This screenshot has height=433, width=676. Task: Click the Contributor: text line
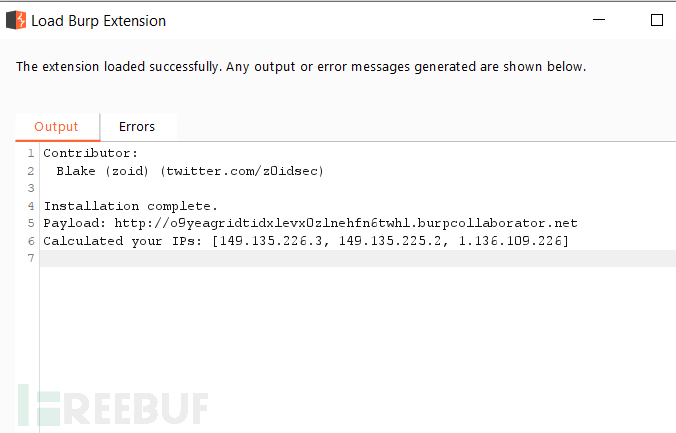pos(91,153)
